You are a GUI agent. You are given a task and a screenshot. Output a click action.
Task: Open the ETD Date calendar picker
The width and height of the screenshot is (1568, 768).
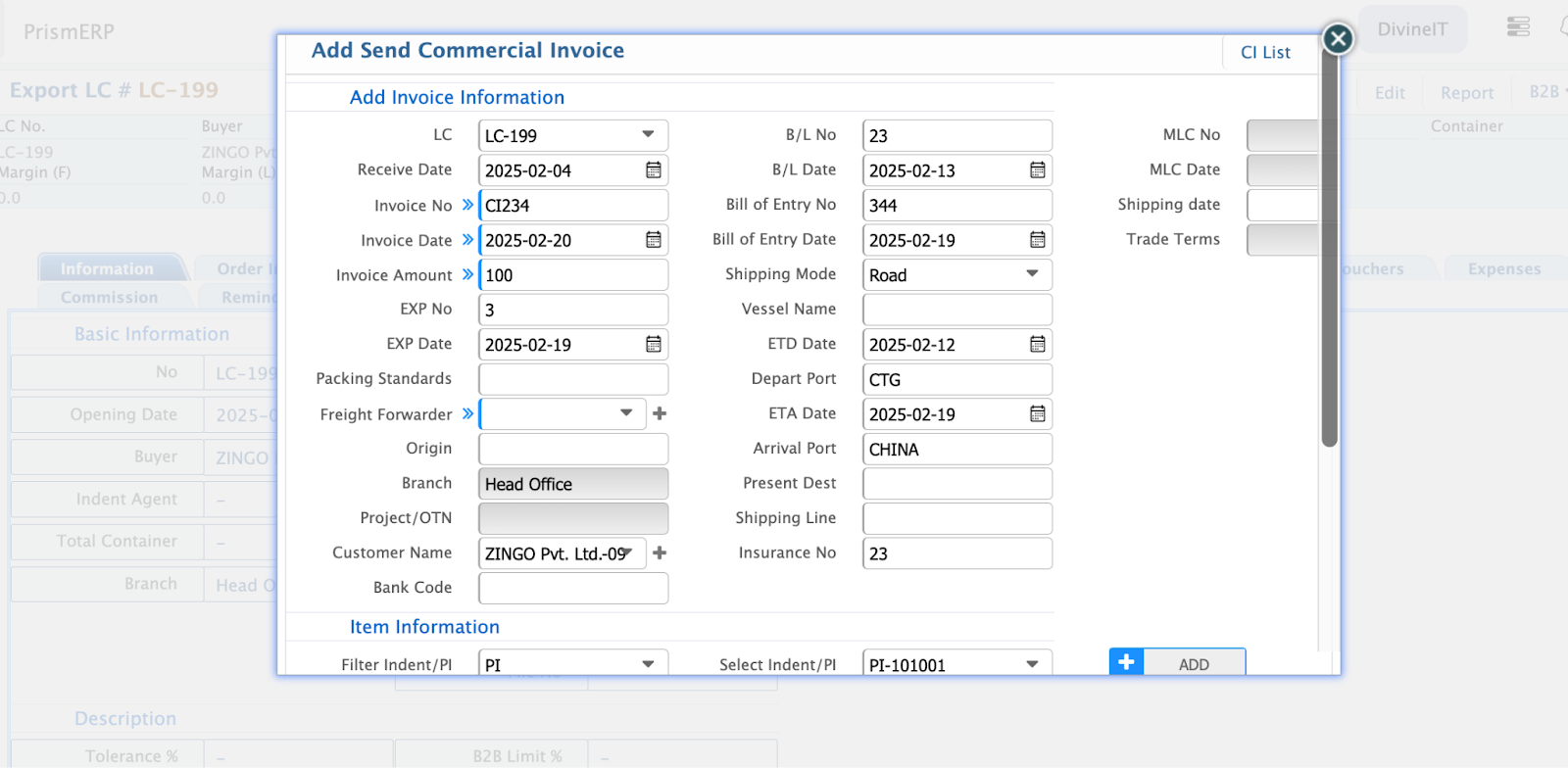coord(1038,345)
